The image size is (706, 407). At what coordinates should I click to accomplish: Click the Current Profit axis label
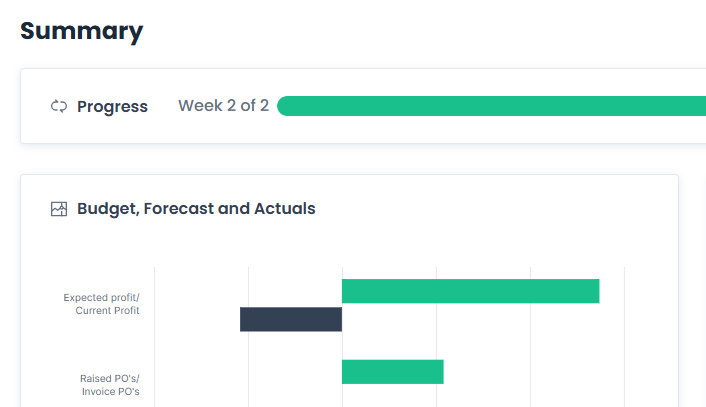coord(107,311)
